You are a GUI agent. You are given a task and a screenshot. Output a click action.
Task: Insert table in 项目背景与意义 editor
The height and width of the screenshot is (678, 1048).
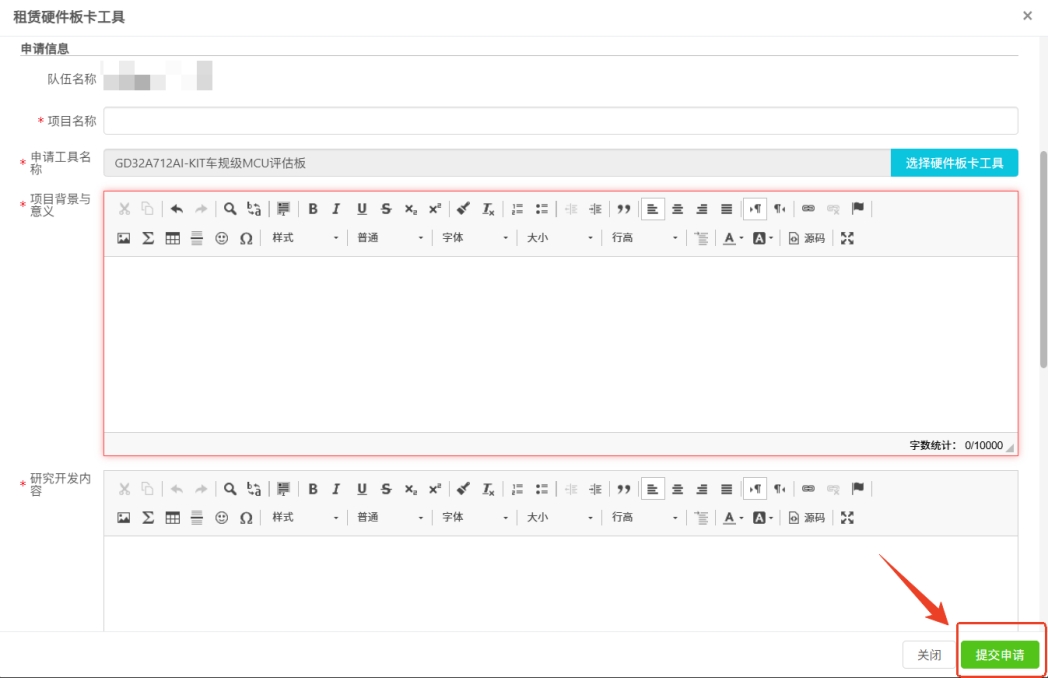coord(173,238)
